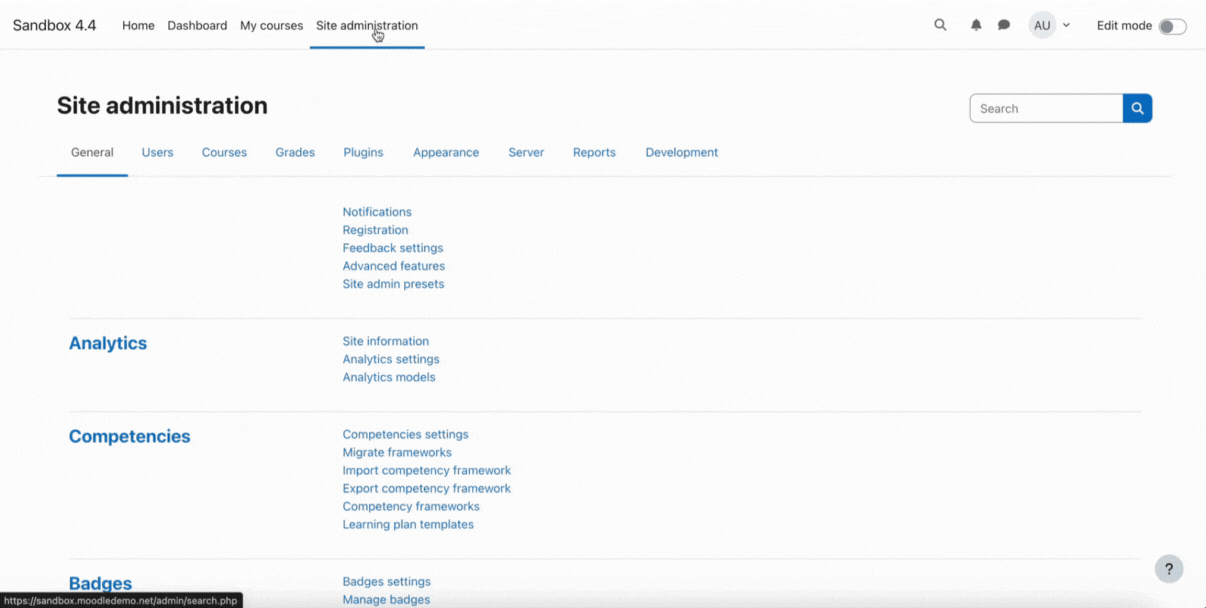Open Feedback settings link
The image size is (1206, 608).
393,248
